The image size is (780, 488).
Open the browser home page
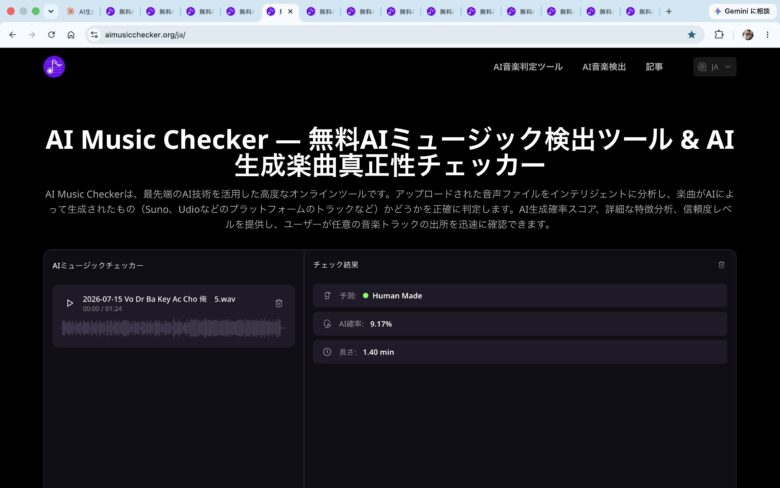71,35
